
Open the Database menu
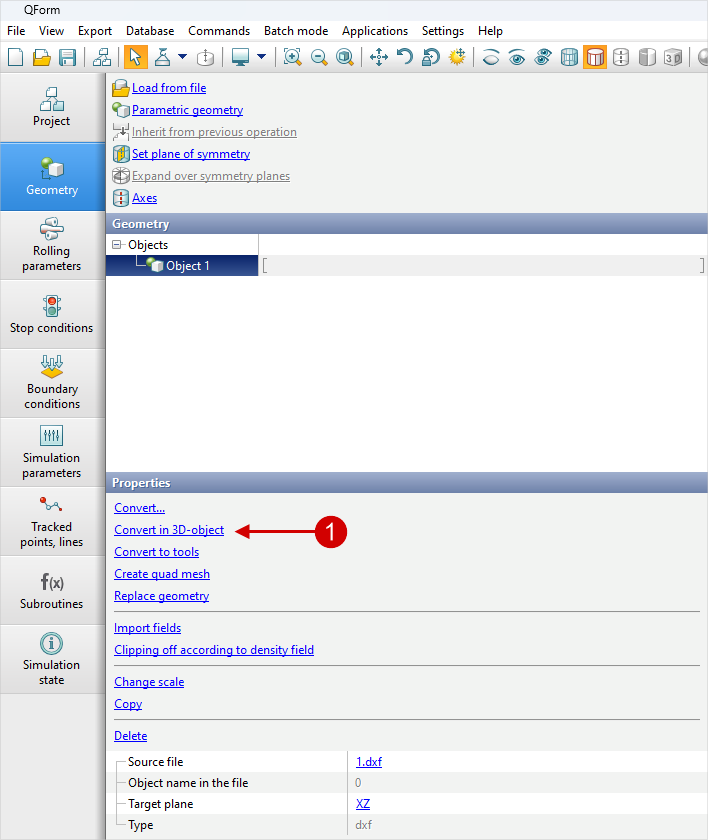click(150, 31)
